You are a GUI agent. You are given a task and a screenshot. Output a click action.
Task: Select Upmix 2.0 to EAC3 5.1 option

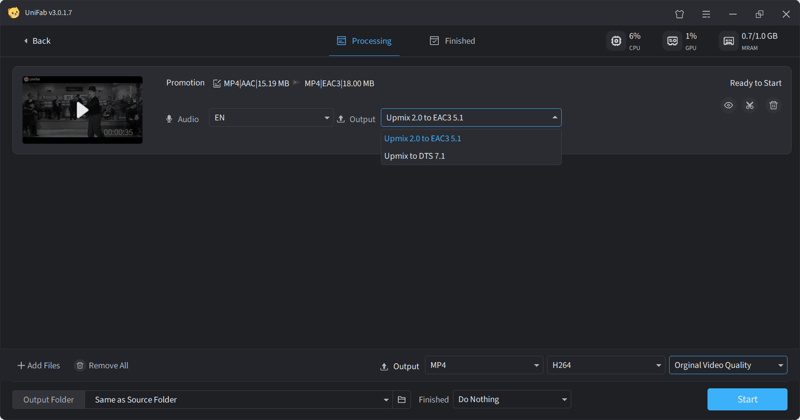tap(423, 139)
